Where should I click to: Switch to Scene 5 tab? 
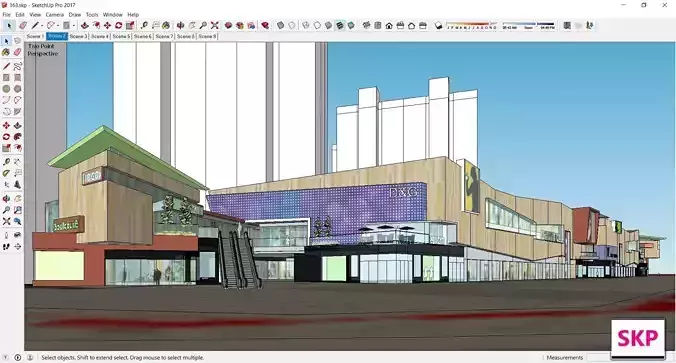click(x=122, y=37)
